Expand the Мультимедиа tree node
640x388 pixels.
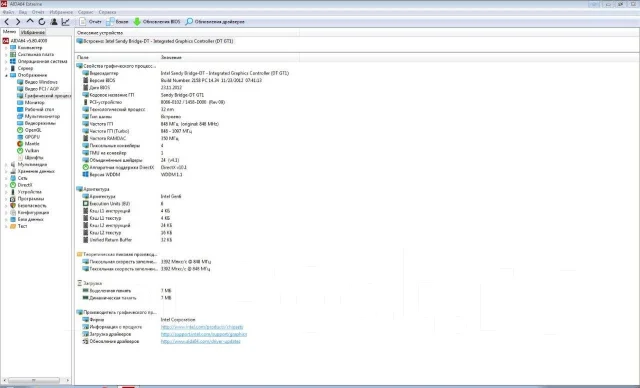point(6,164)
